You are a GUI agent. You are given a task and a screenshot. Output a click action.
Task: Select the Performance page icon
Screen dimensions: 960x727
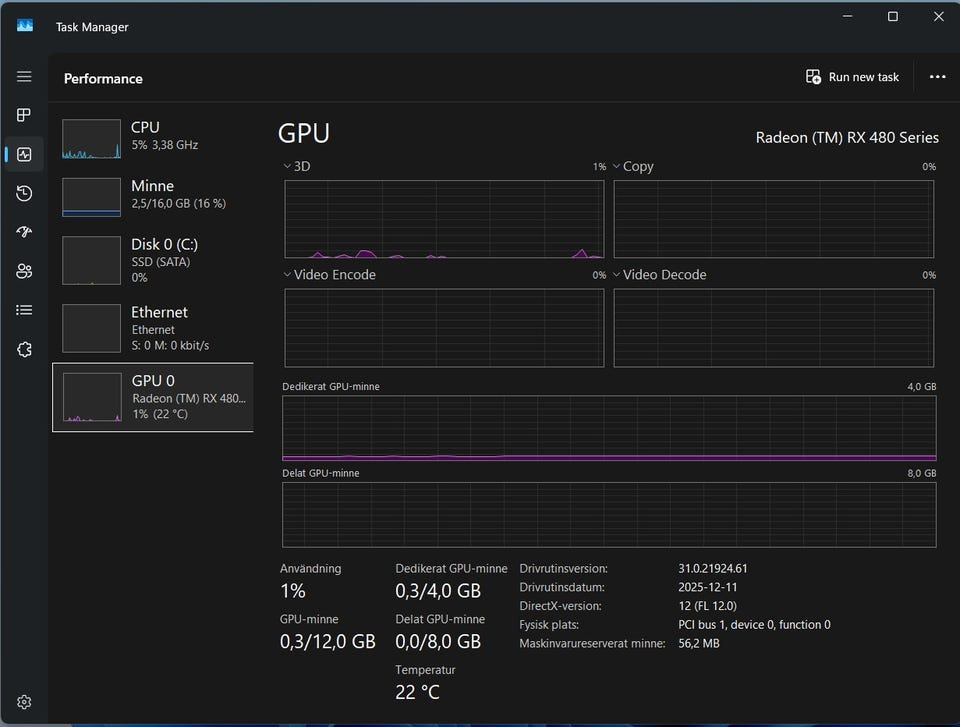24,154
